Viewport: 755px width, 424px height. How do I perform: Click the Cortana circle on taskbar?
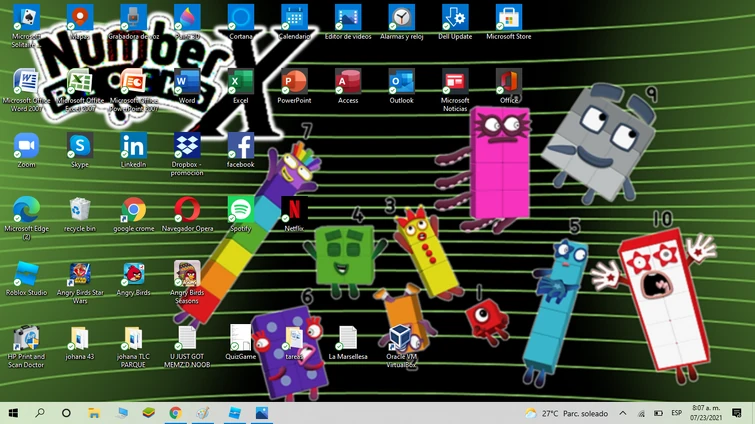click(x=66, y=413)
